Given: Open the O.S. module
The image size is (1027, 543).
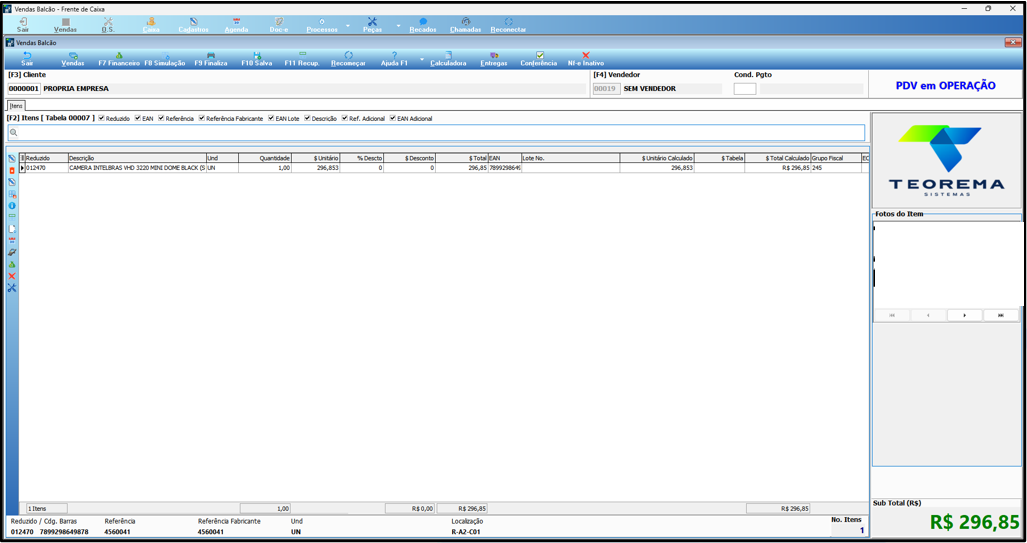Looking at the screenshot, I should pos(108,25).
